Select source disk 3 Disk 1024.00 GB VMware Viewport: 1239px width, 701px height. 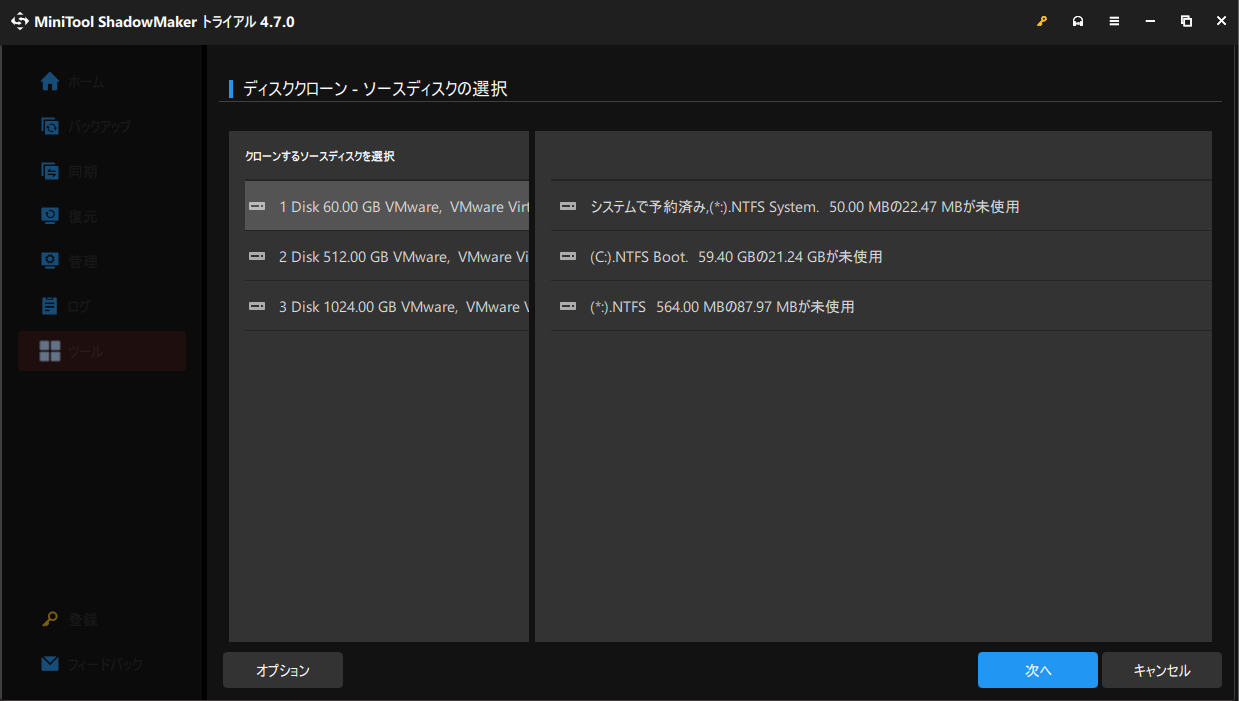pyautogui.click(x=387, y=306)
